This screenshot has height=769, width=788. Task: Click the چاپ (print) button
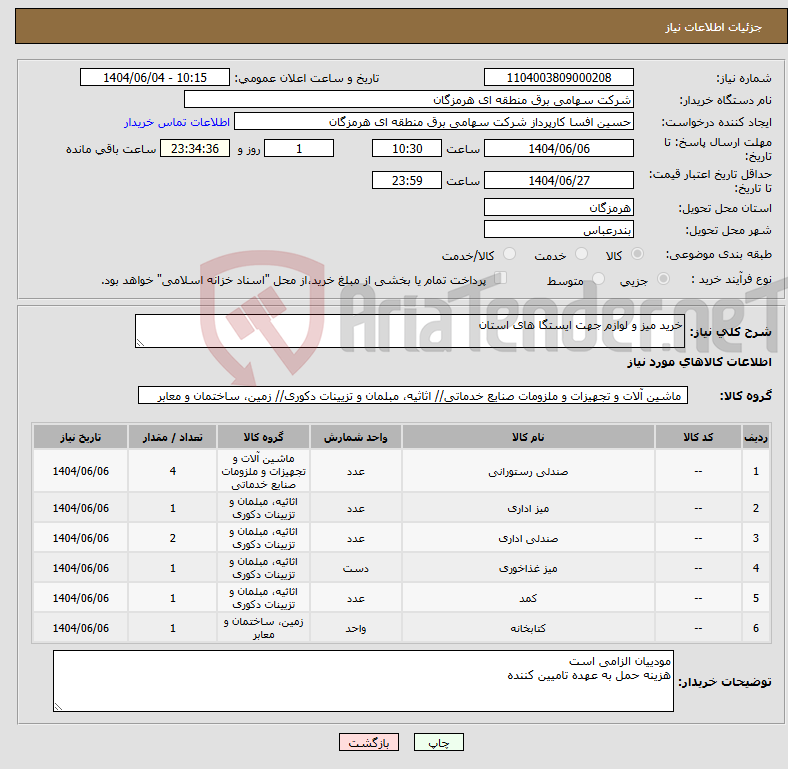click(438, 742)
